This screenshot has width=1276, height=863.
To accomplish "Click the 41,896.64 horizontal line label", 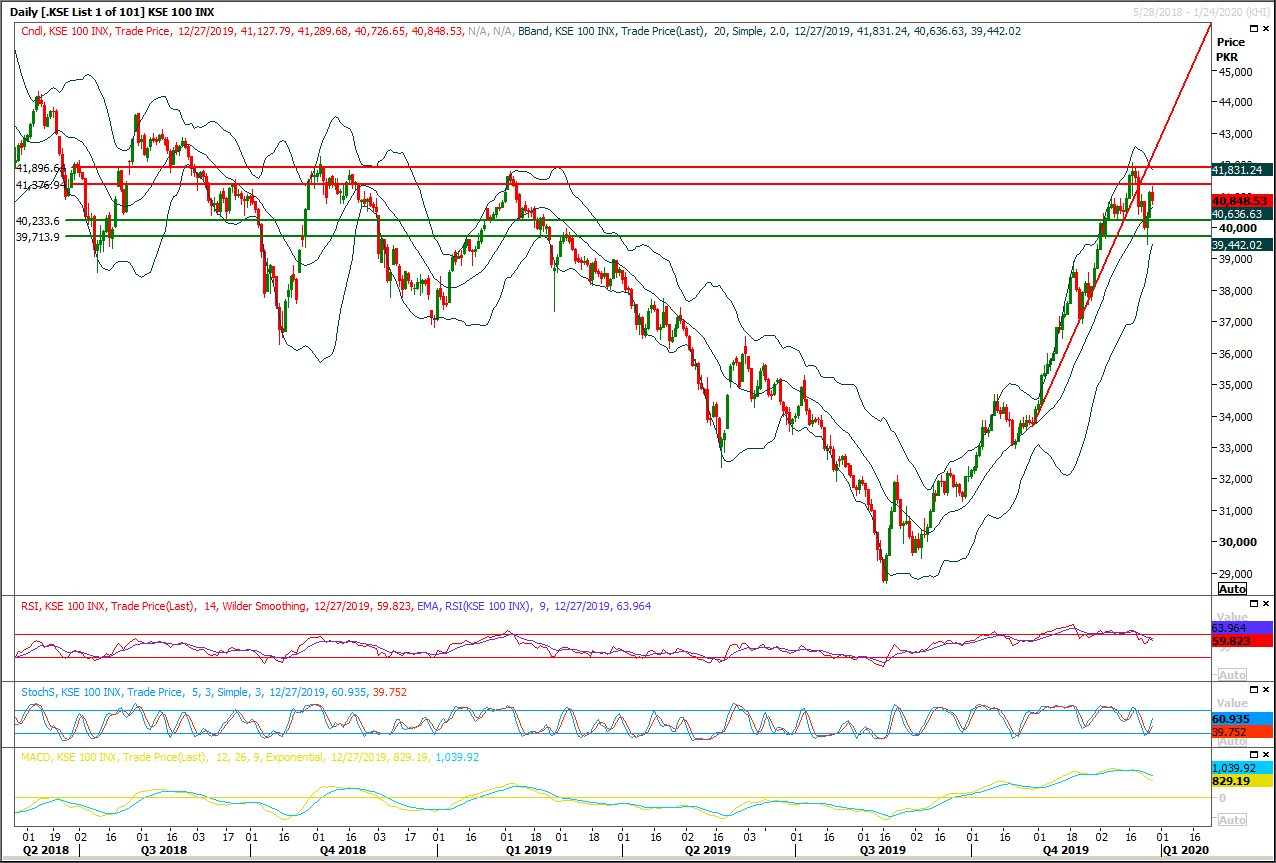I will [40, 168].
